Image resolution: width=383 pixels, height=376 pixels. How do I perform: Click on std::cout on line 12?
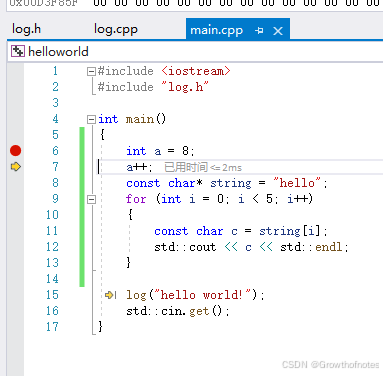(x=185, y=247)
